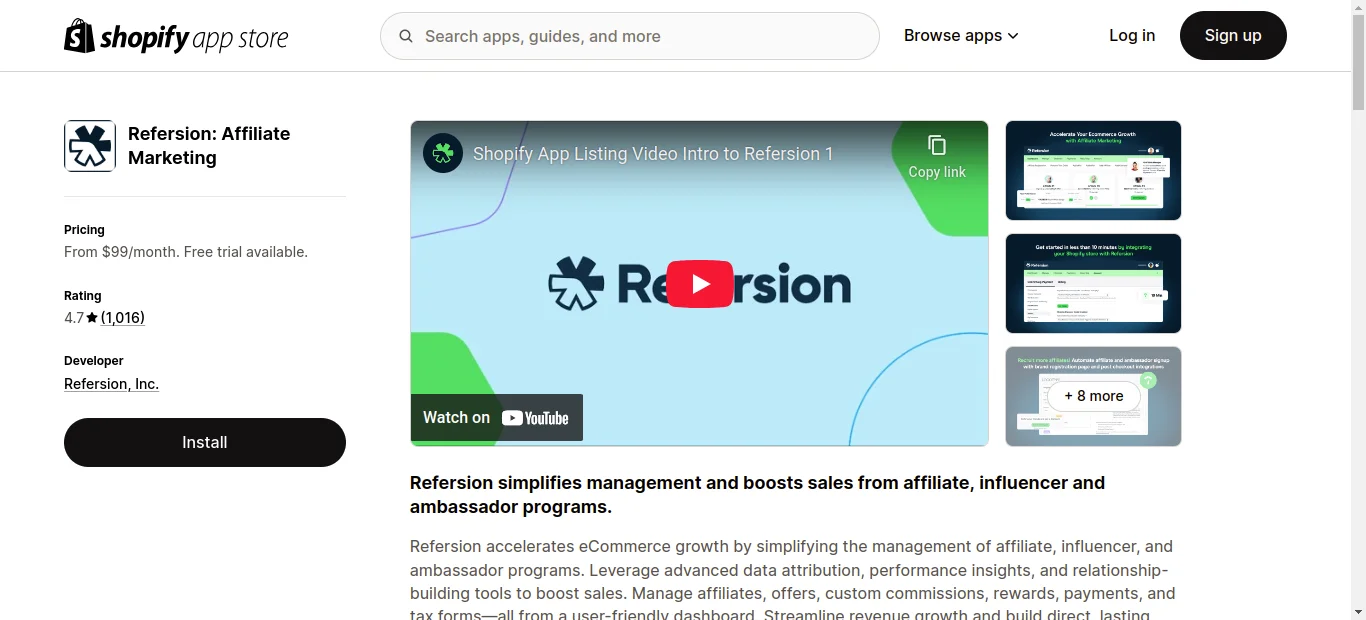Click the Refersion channel avatar in video
Image resolution: width=1366 pixels, height=620 pixels.
click(x=443, y=154)
